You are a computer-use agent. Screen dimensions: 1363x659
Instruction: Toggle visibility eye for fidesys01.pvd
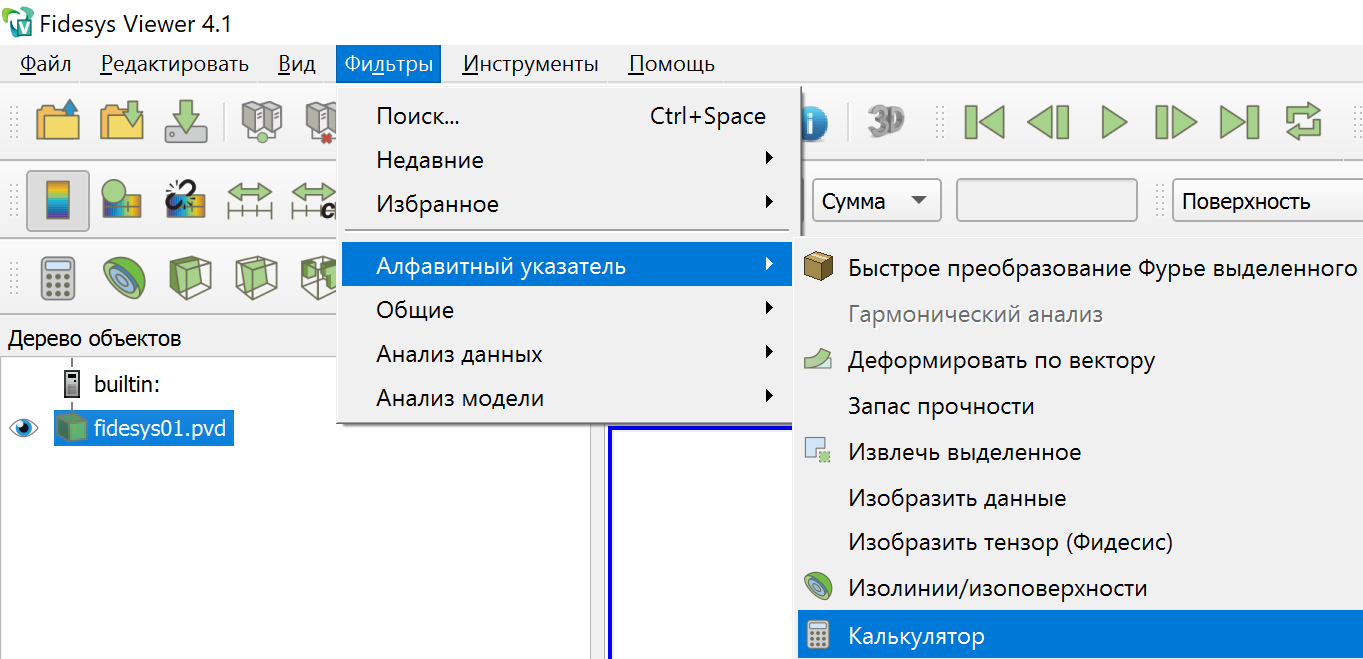pos(24,429)
